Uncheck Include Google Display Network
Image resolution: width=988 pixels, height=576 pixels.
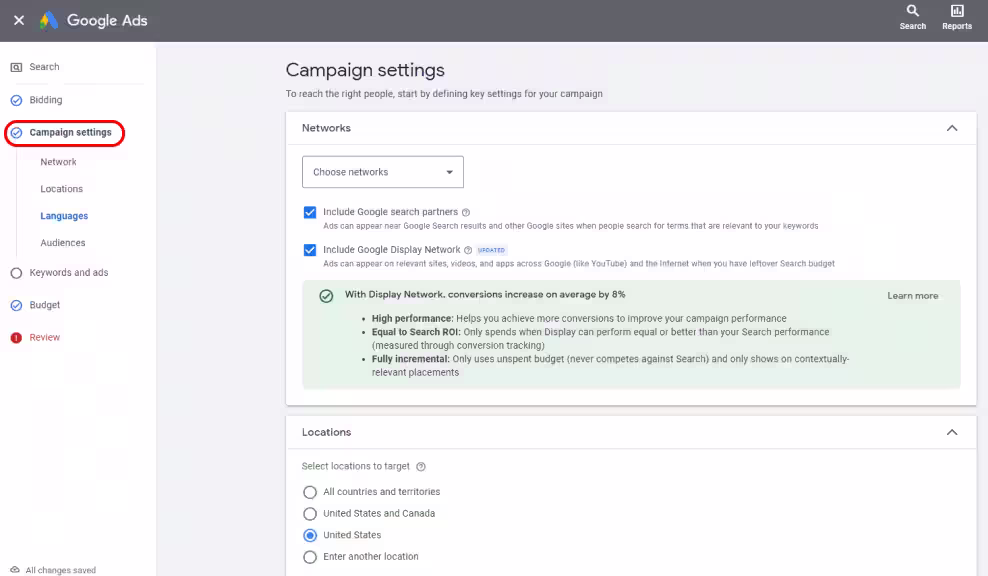click(309, 250)
